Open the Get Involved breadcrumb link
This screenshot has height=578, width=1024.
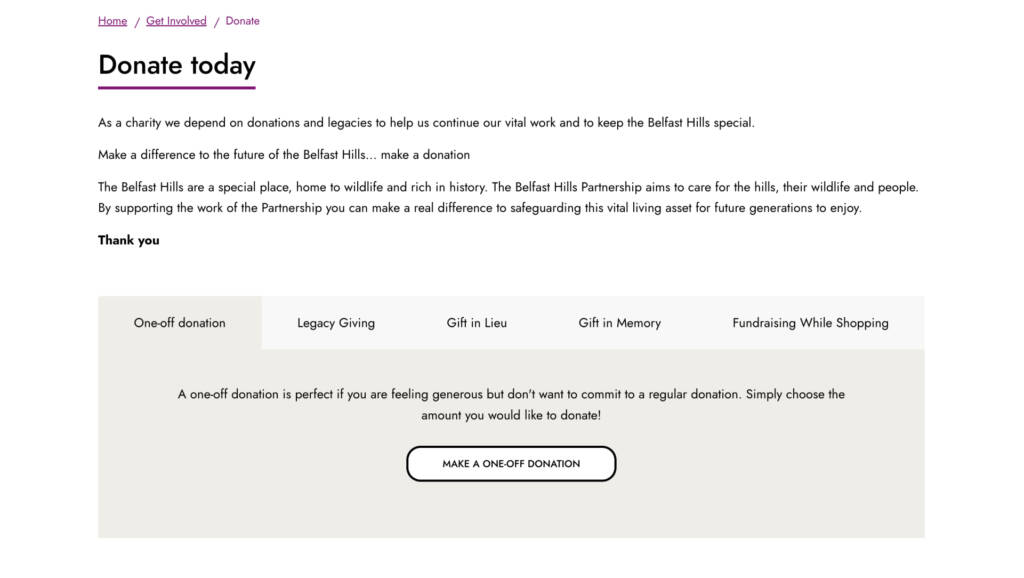[x=176, y=21]
